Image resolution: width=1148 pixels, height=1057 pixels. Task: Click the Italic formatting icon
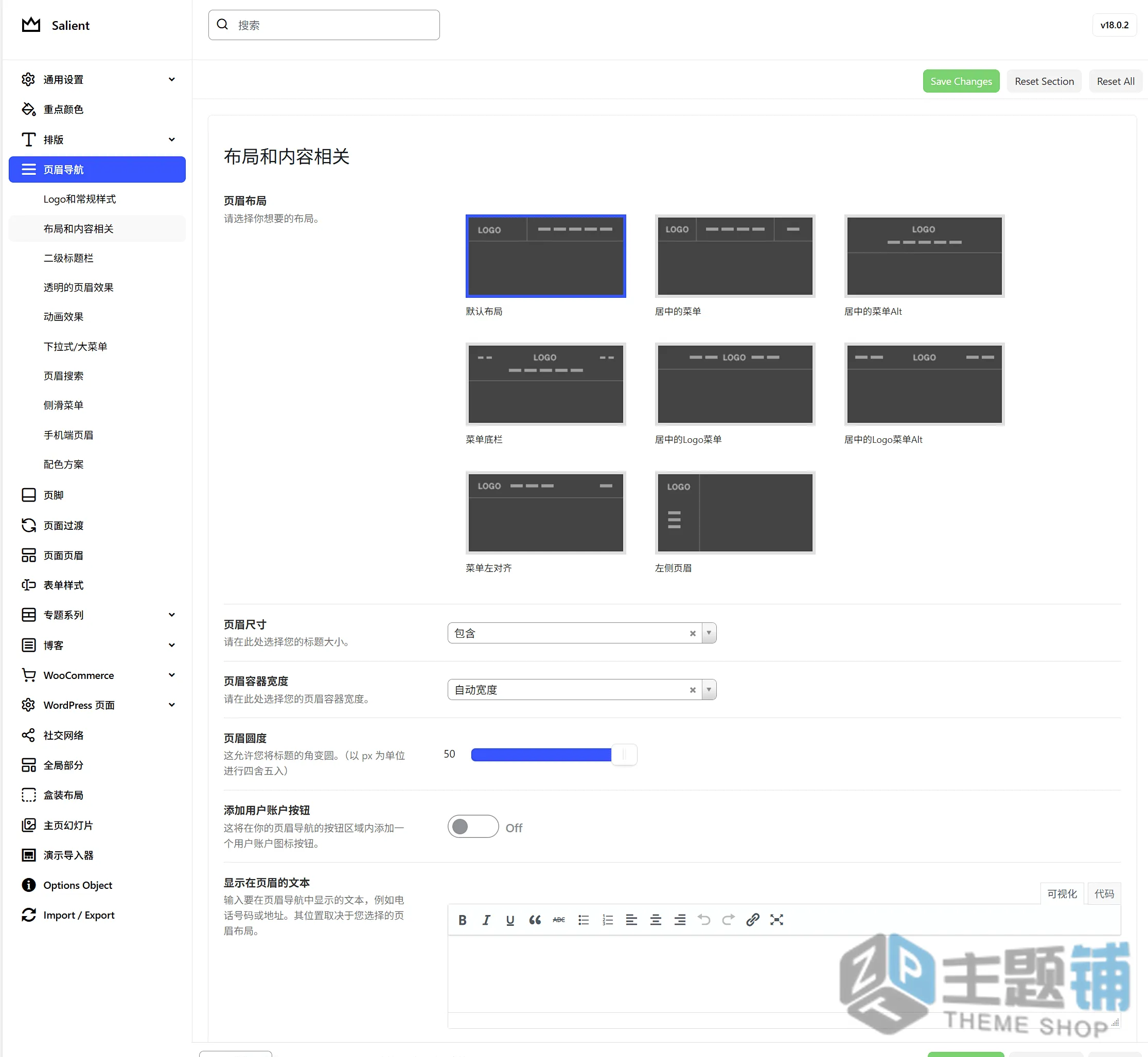tap(486, 920)
